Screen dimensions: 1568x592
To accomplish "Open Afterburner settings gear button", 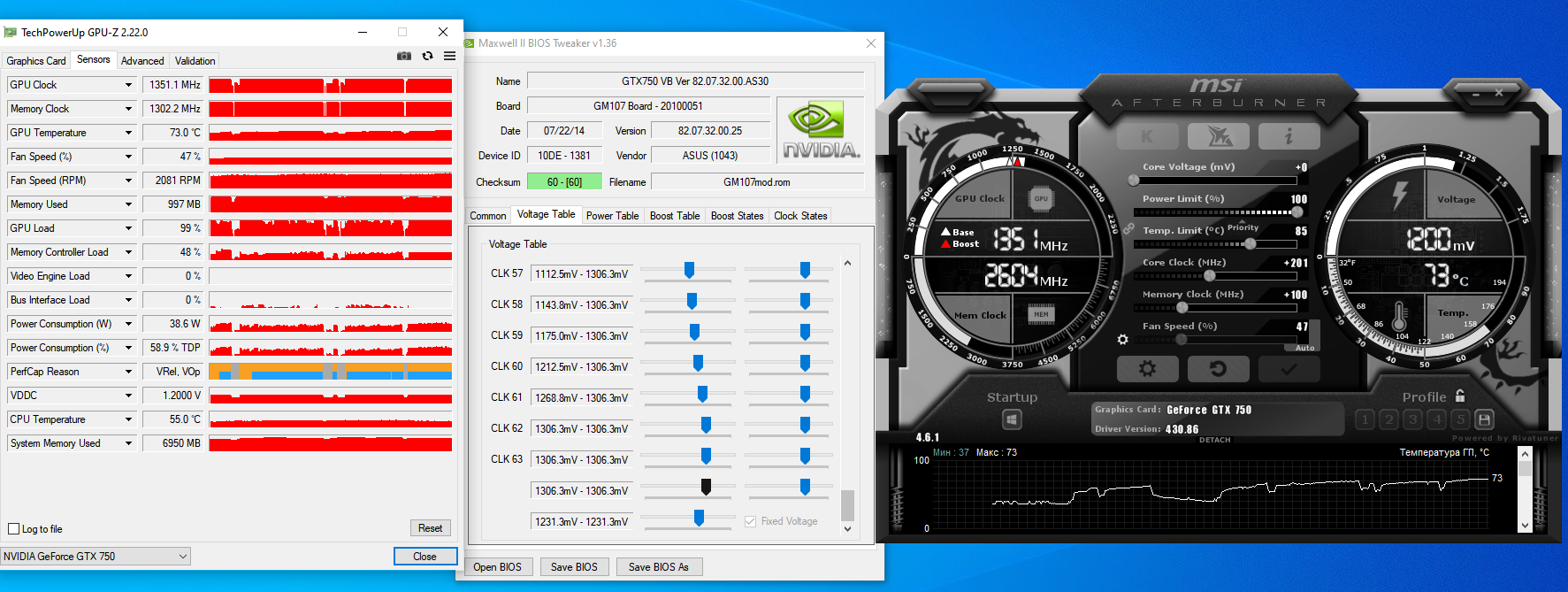I will (x=1147, y=369).
